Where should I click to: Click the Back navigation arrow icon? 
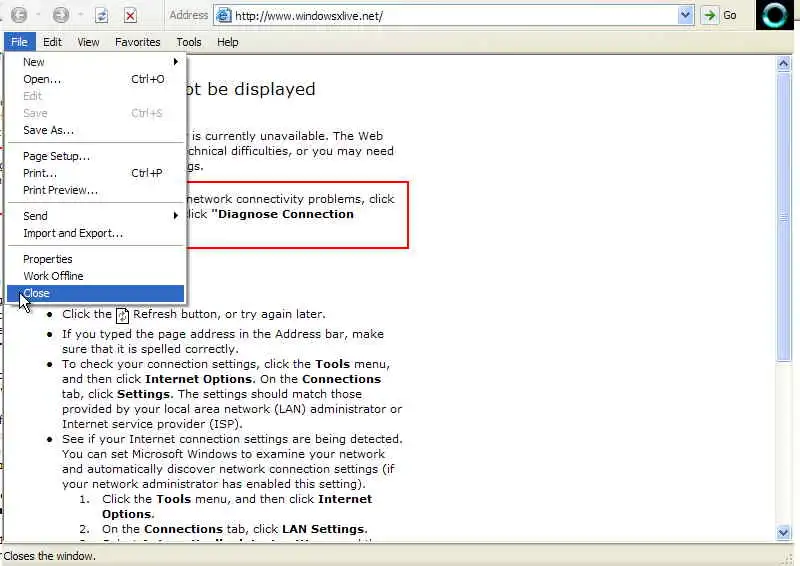(19, 15)
